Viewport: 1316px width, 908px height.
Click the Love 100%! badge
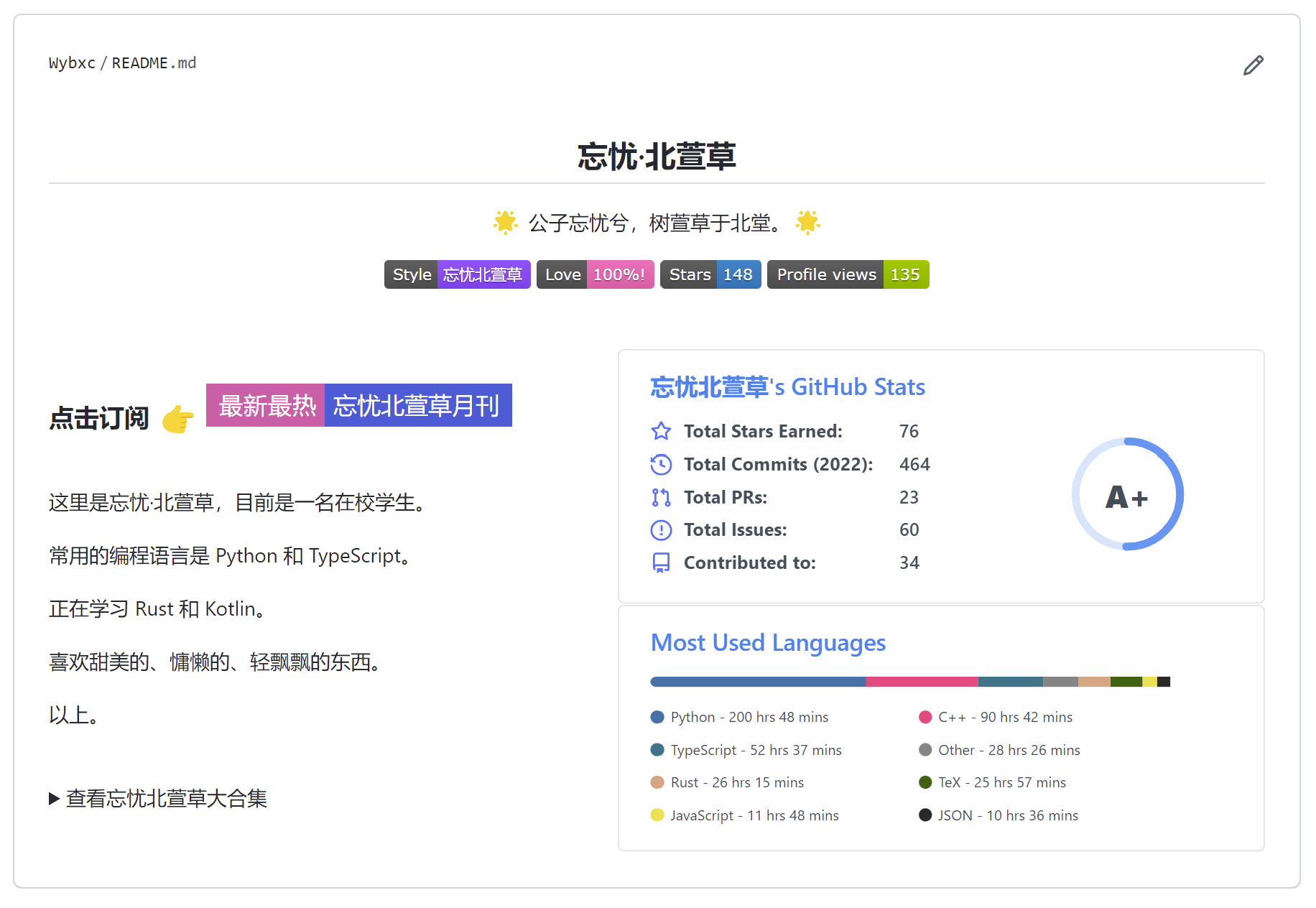(595, 274)
